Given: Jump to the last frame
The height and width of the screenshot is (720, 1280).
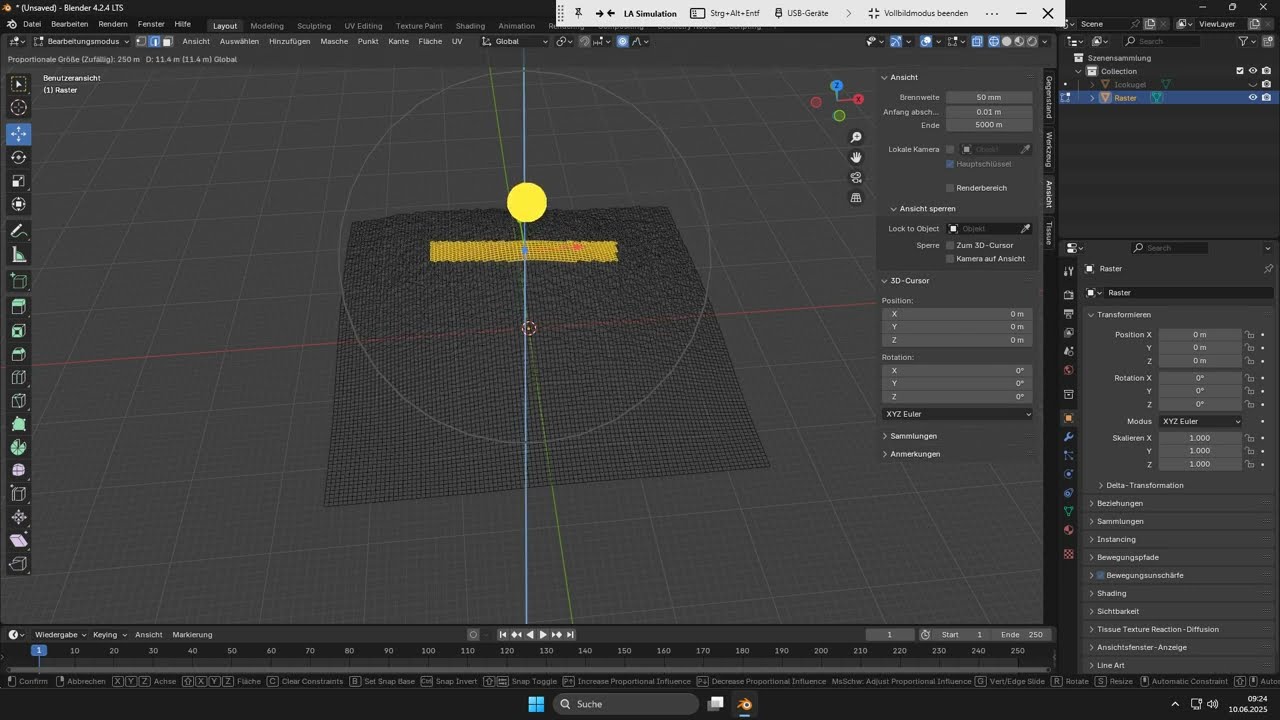Looking at the screenshot, I should (x=570, y=635).
